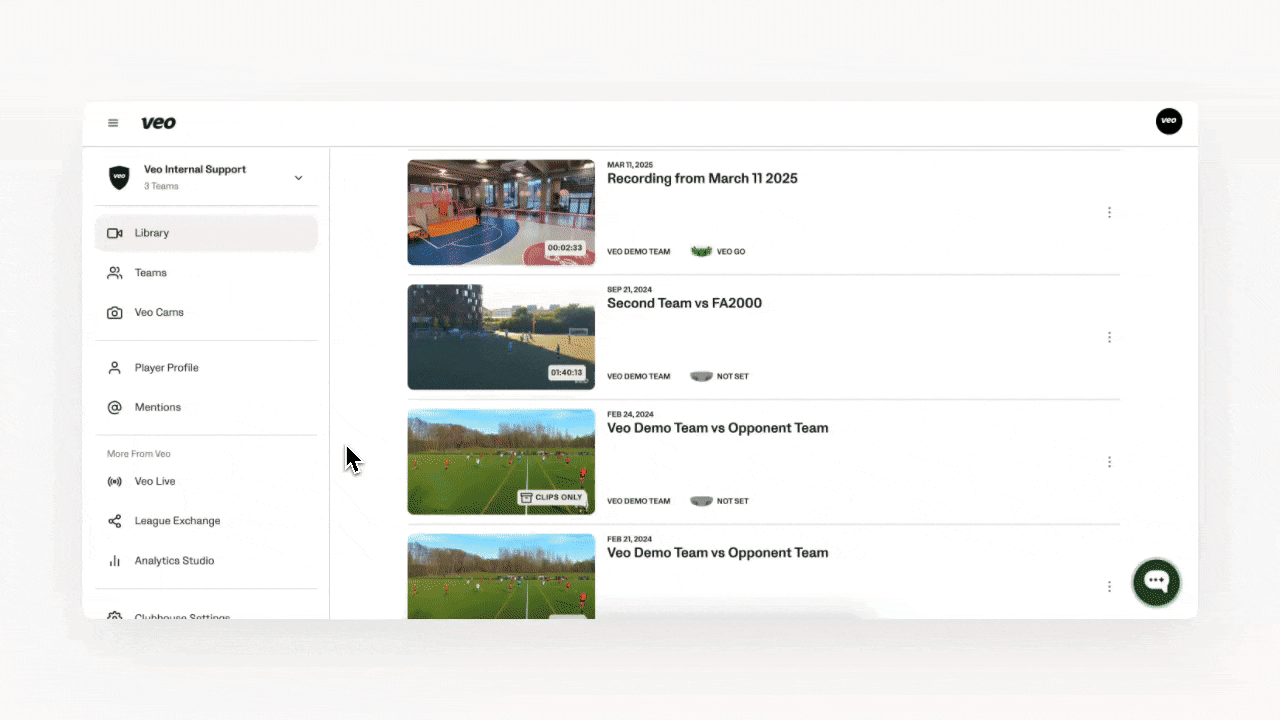Click the Feb 21 Veo Demo Team vs Opponent Team title
1280x720 pixels.
[717, 553]
